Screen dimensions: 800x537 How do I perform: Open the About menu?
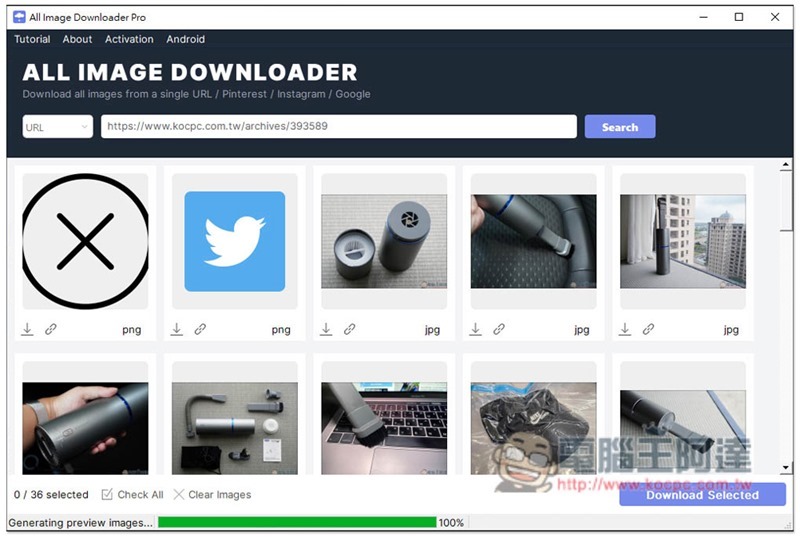(78, 39)
